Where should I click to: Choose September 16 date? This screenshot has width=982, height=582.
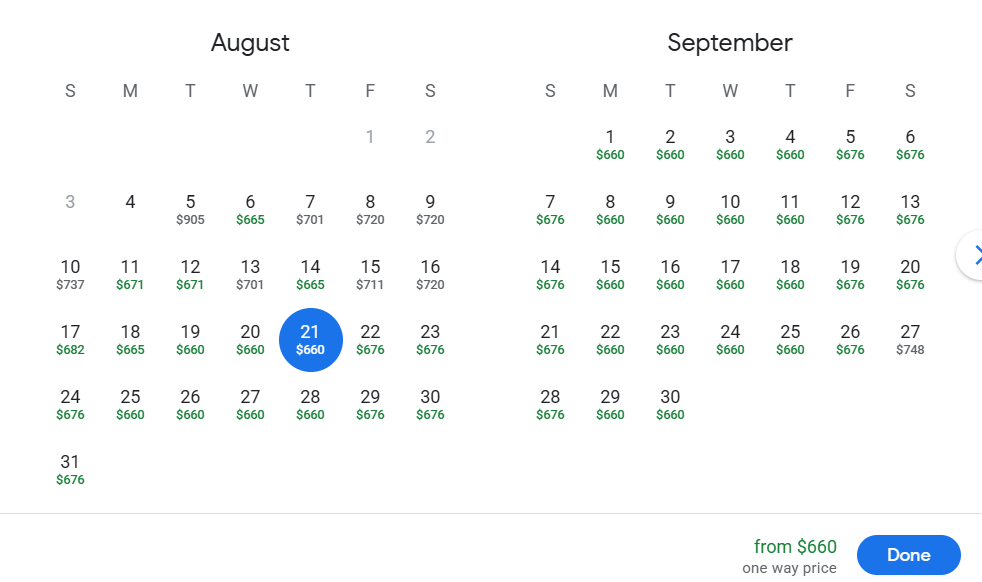point(670,274)
